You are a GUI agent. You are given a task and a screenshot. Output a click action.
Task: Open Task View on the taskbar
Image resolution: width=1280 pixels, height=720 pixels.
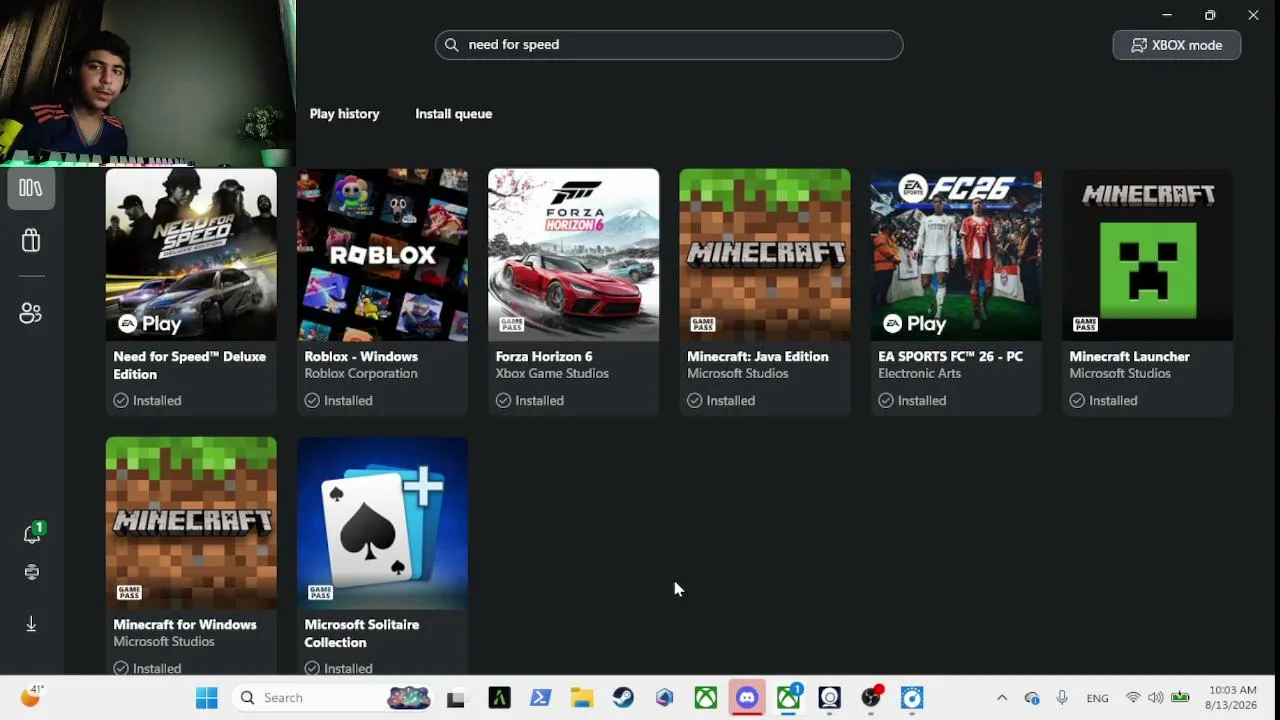pyautogui.click(x=456, y=698)
